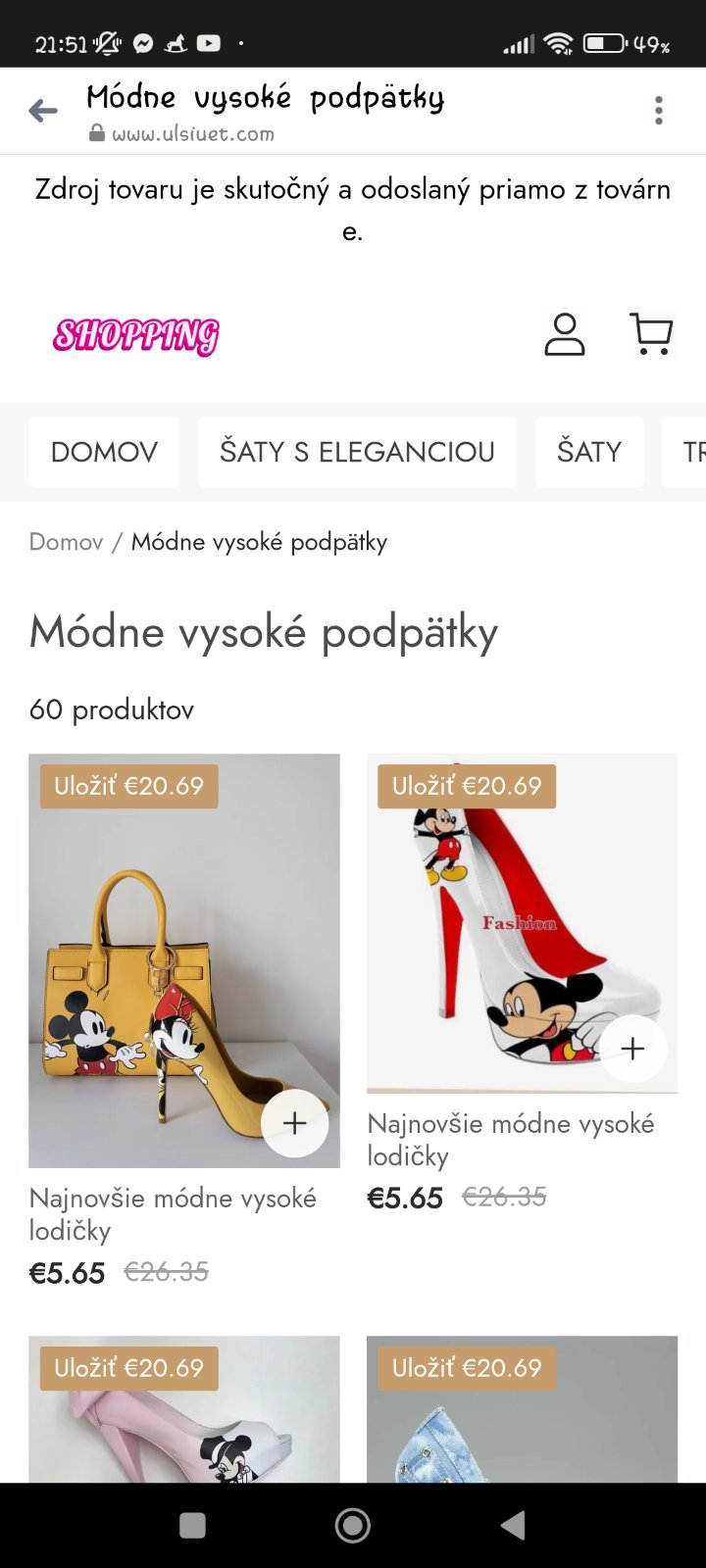
Task: Tap Android home circle button
Action: [353, 1525]
